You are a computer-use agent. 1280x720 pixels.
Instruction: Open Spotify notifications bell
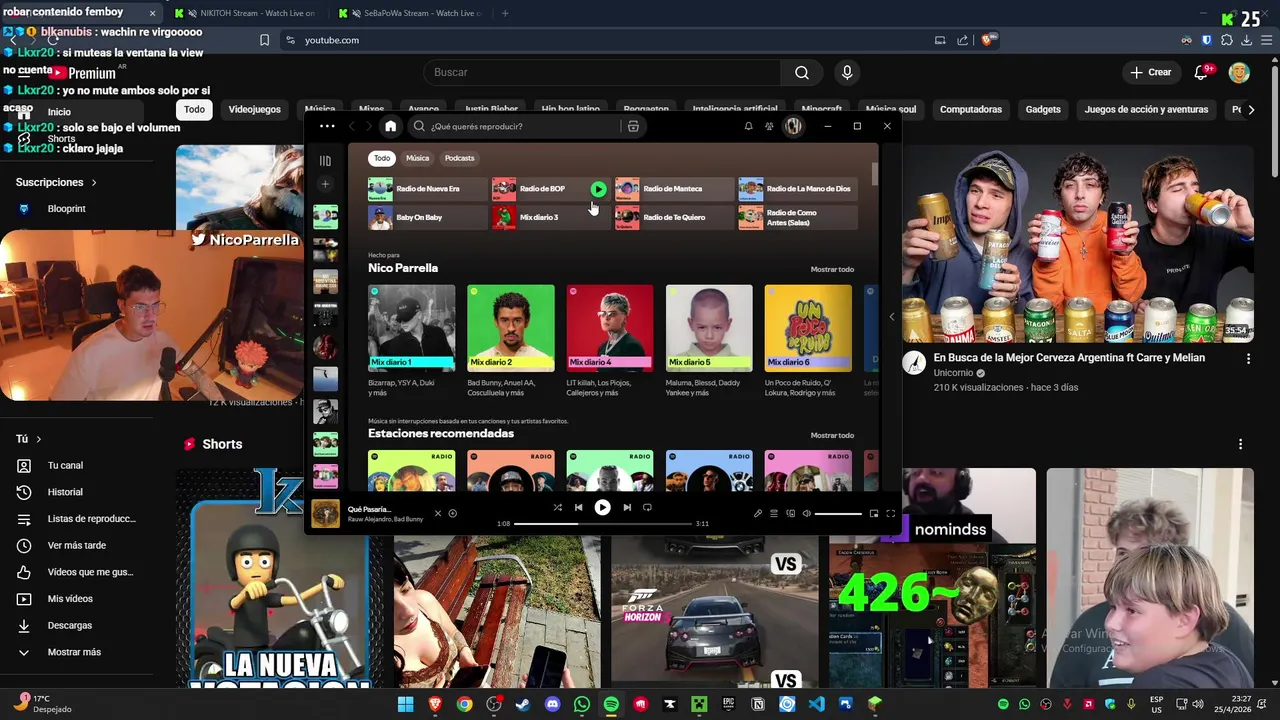click(x=748, y=126)
